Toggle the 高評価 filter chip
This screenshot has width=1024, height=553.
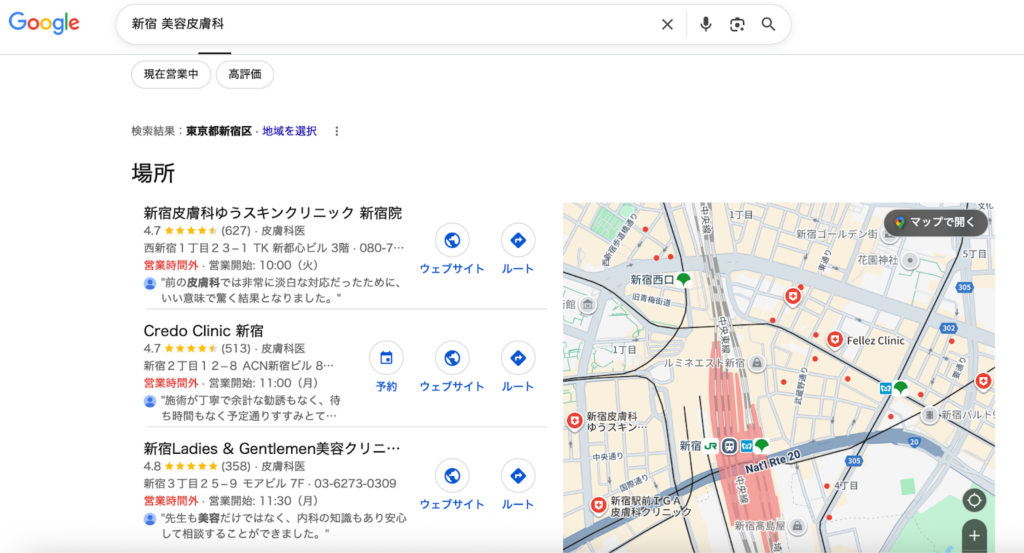(244, 74)
